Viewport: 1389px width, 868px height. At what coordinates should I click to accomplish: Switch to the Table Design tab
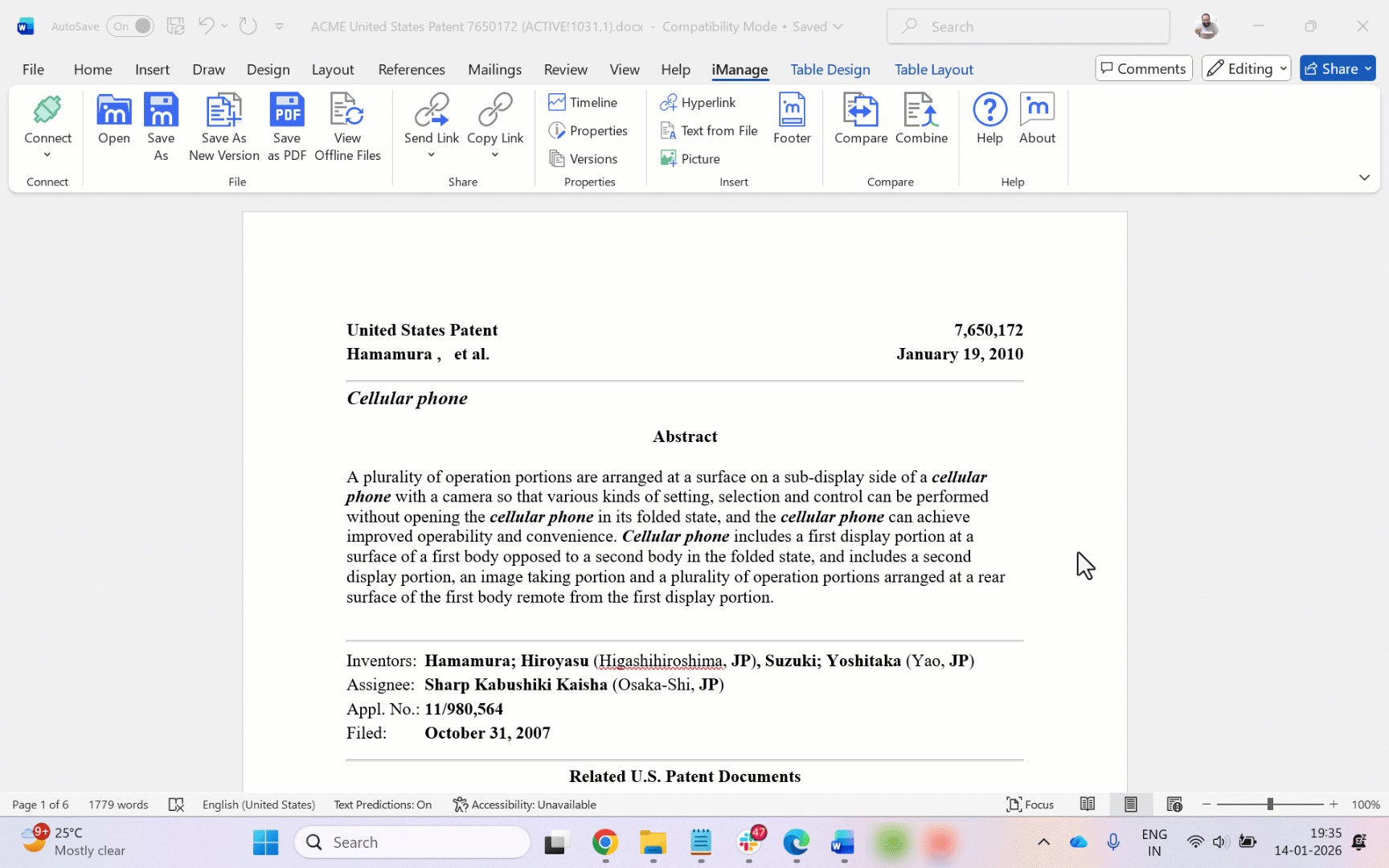[830, 69]
